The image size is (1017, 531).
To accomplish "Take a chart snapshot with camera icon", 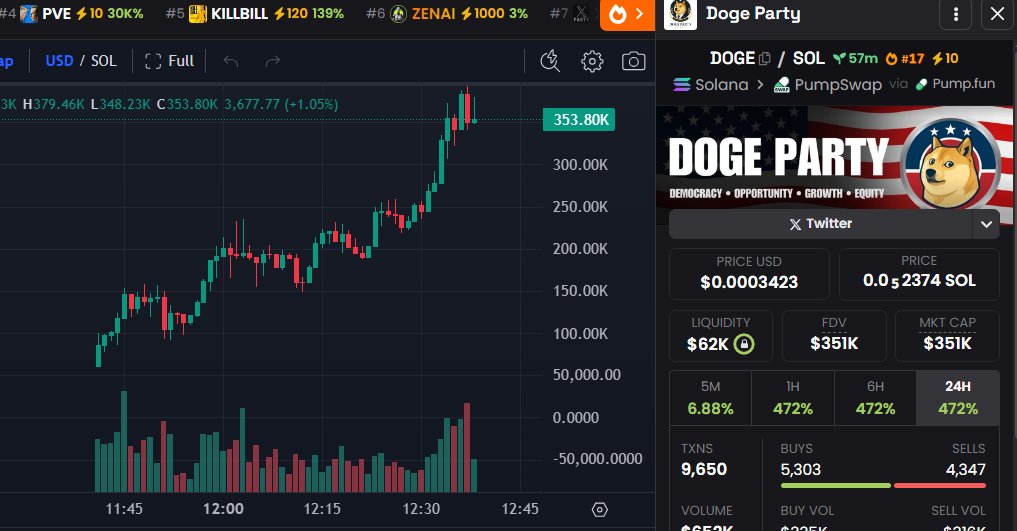I will click(634, 62).
